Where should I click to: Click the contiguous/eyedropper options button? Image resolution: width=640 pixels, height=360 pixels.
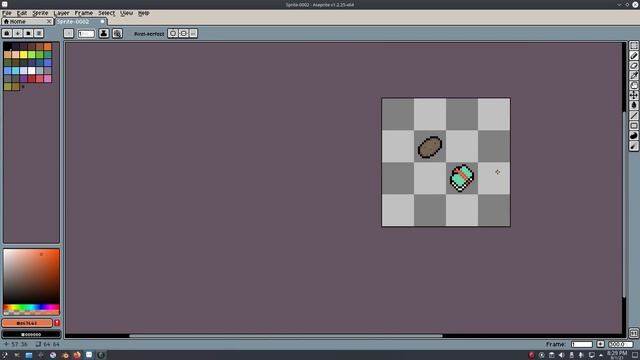pos(117,33)
